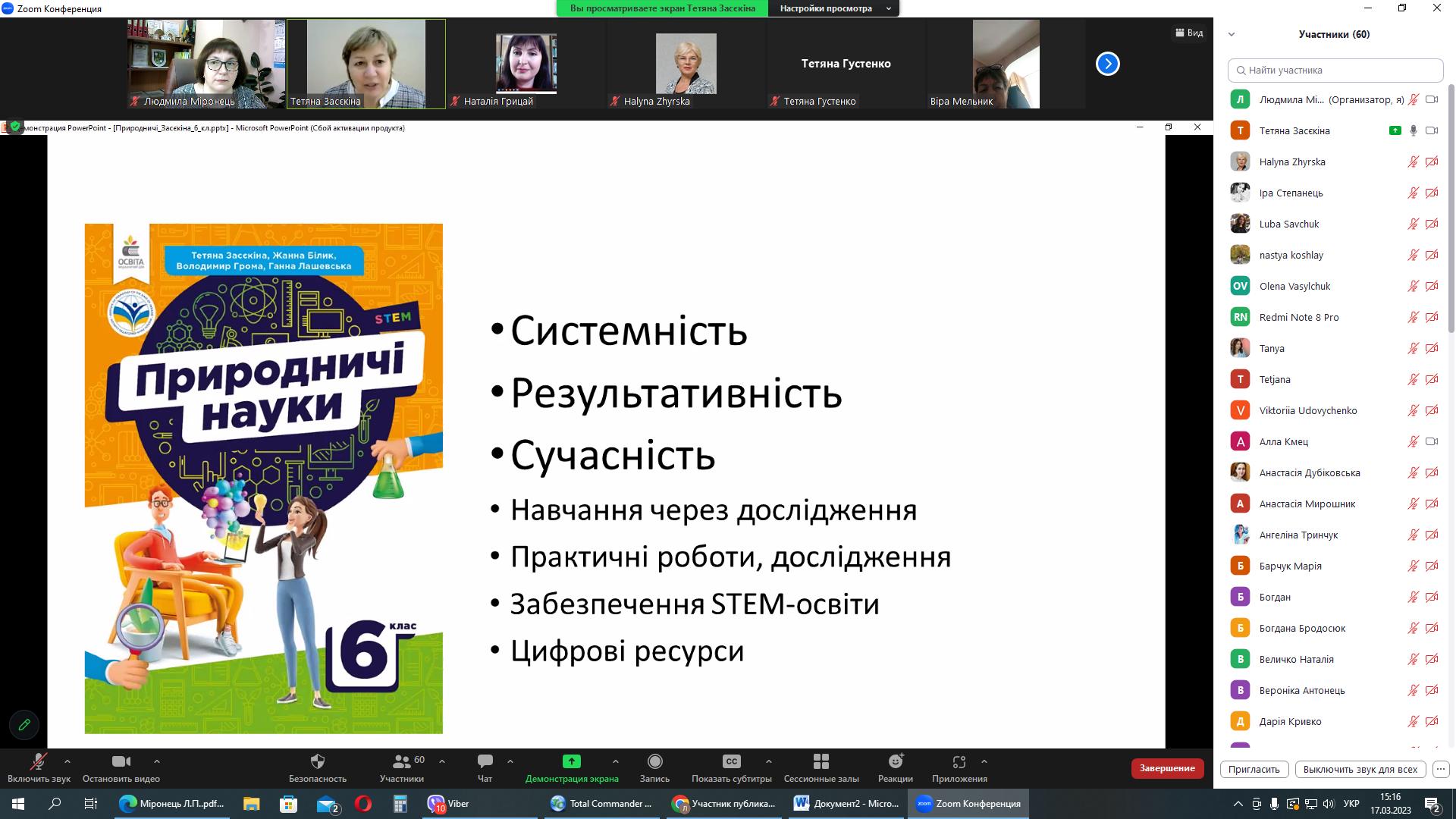Stop video (Остановить видео)
This screenshot has height=819, width=1456.
pos(121,761)
